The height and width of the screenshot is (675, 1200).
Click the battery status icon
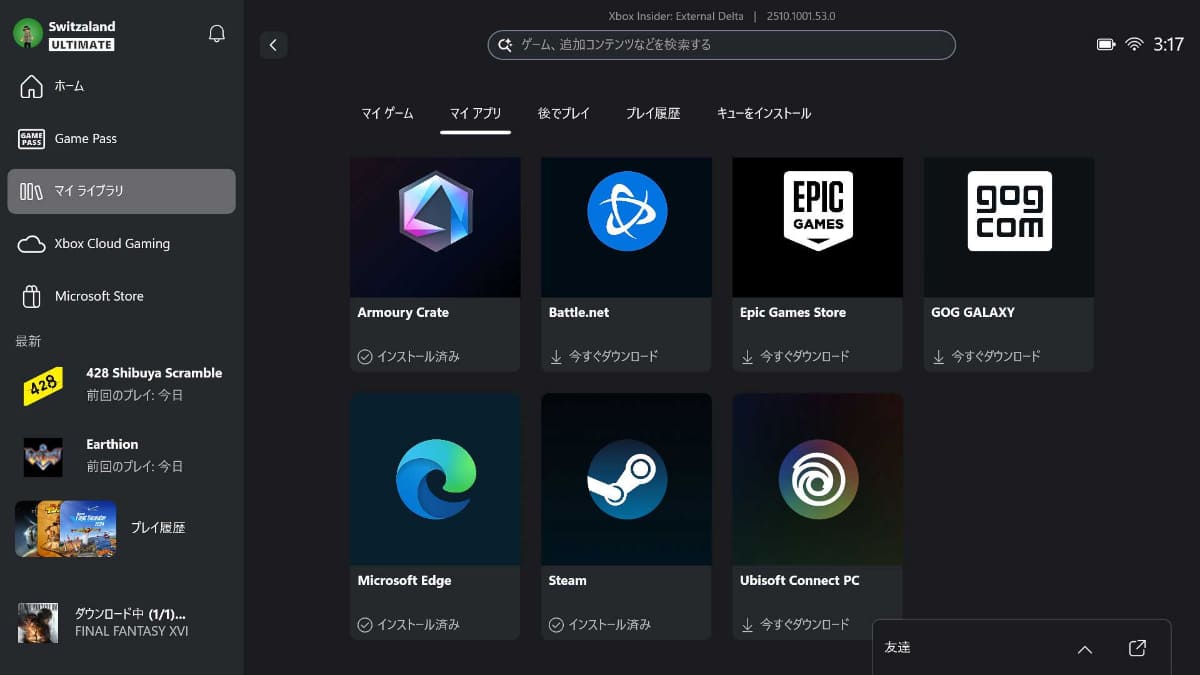coord(1105,43)
